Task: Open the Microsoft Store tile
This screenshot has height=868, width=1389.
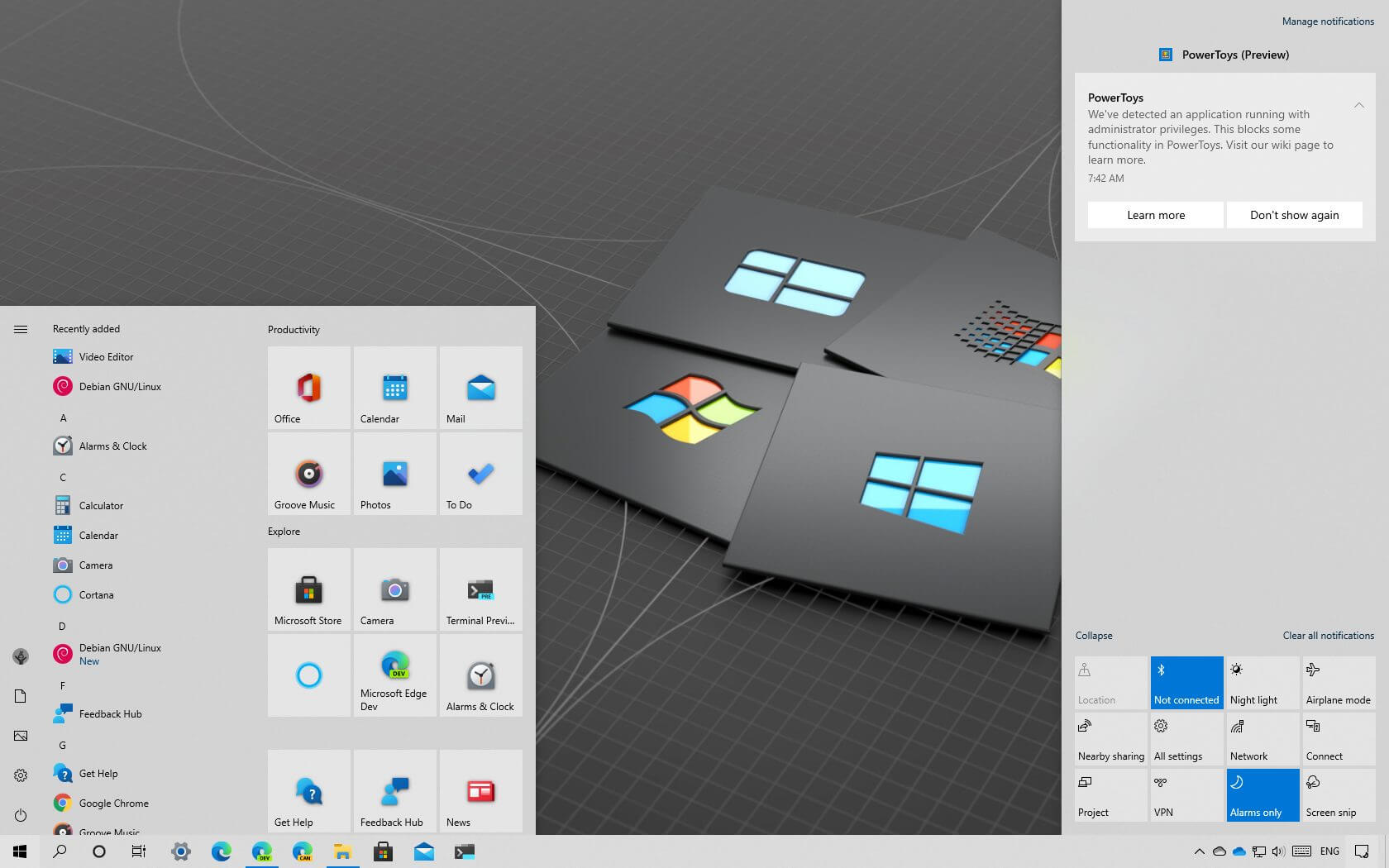Action: point(308,590)
